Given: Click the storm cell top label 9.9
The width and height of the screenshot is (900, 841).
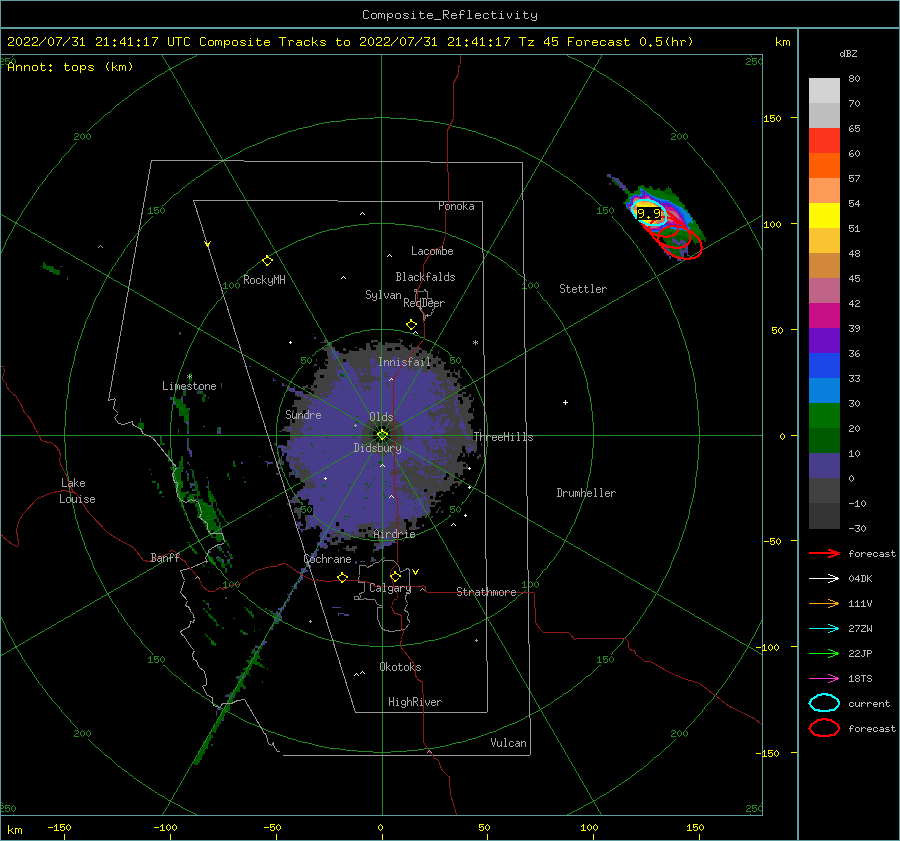Looking at the screenshot, I should pos(649,214).
